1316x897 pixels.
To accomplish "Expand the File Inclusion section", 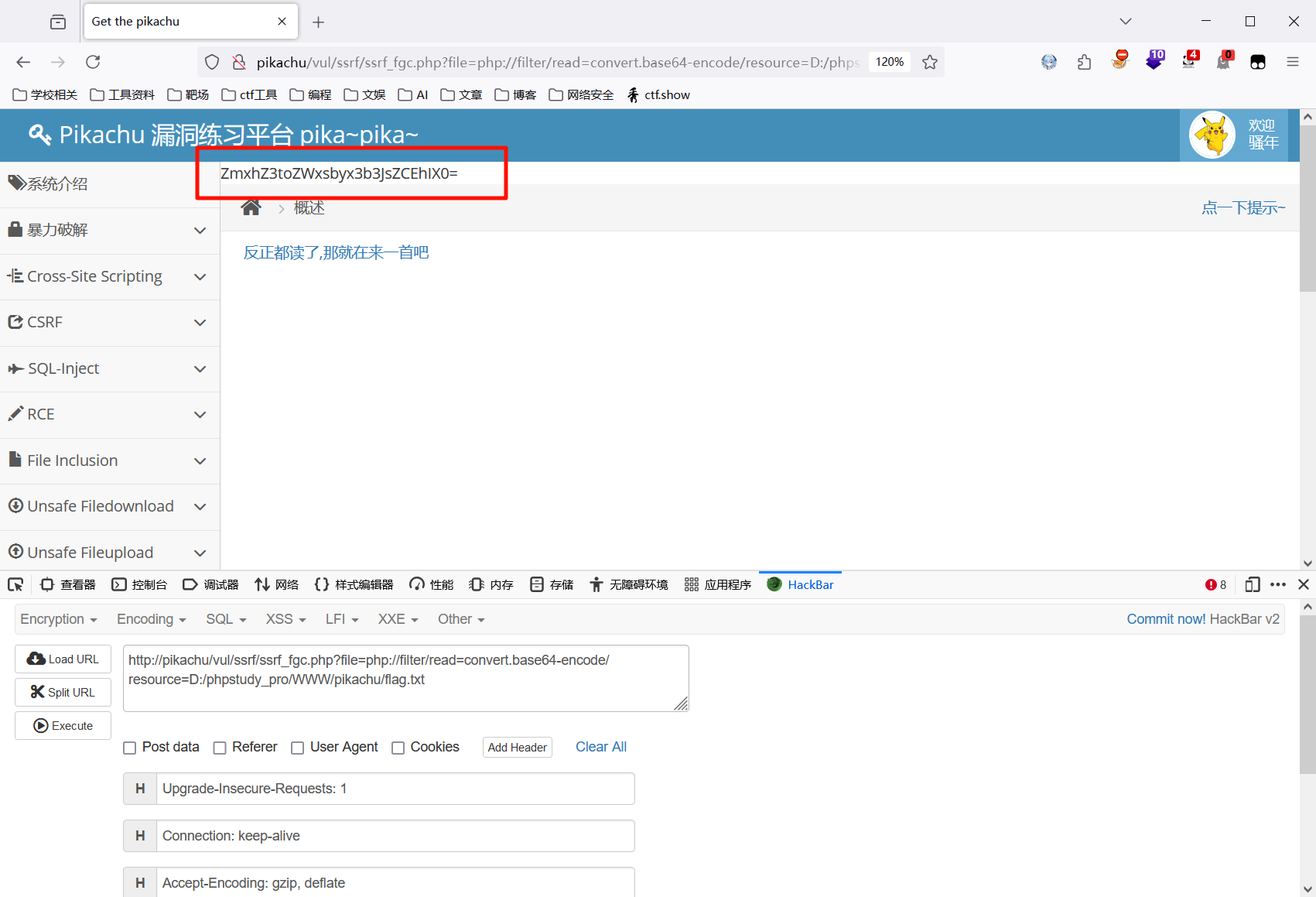I will tap(110, 460).
